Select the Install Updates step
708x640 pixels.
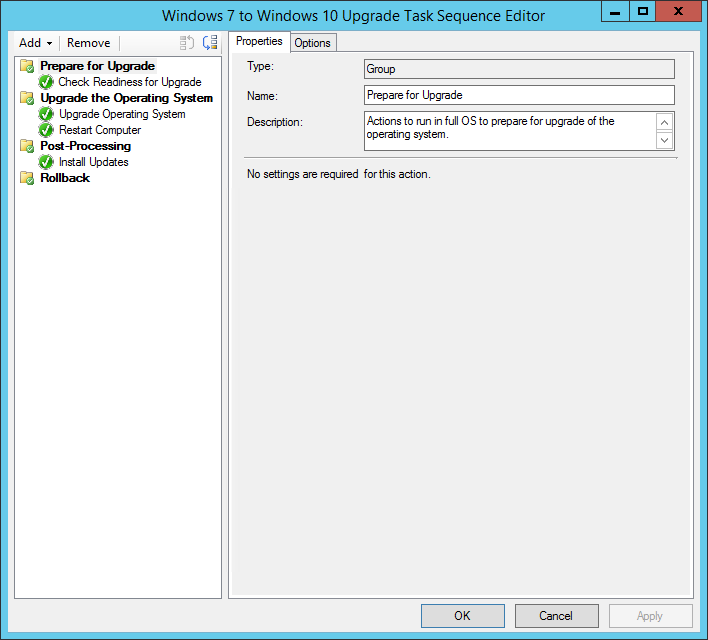click(93, 162)
